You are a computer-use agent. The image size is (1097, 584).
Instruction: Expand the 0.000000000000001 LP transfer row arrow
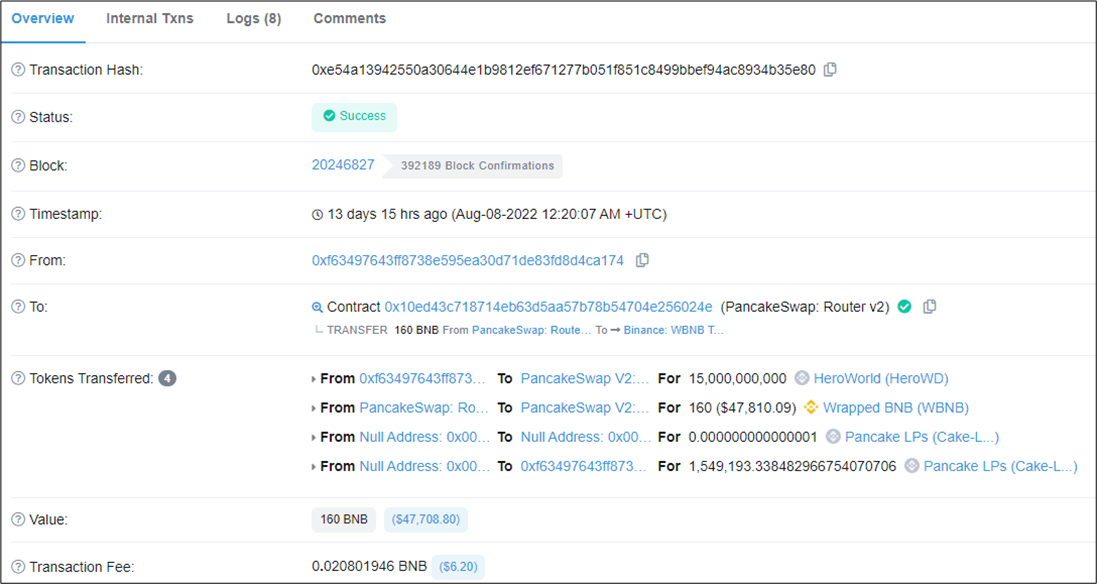[x=313, y=437]
